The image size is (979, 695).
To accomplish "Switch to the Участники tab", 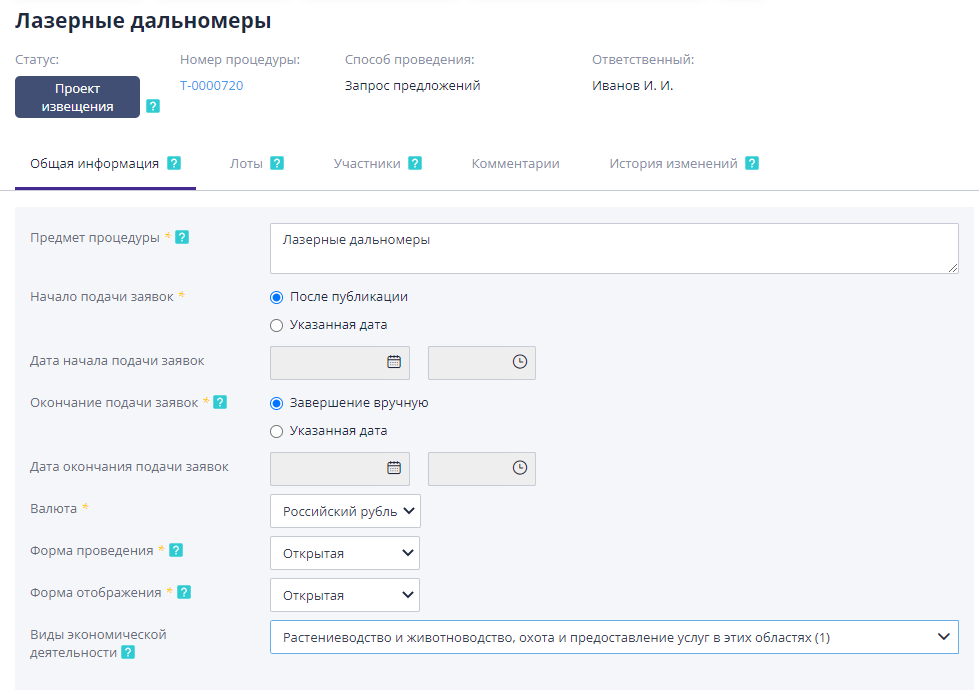I will [x=367, y=162].
